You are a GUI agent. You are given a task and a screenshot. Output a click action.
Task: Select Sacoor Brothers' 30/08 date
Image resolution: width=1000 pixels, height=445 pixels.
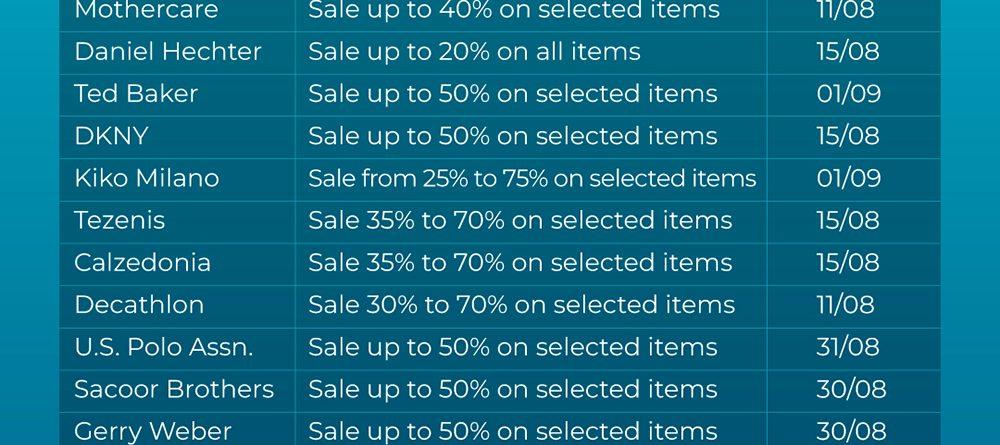tap(851, 389)
